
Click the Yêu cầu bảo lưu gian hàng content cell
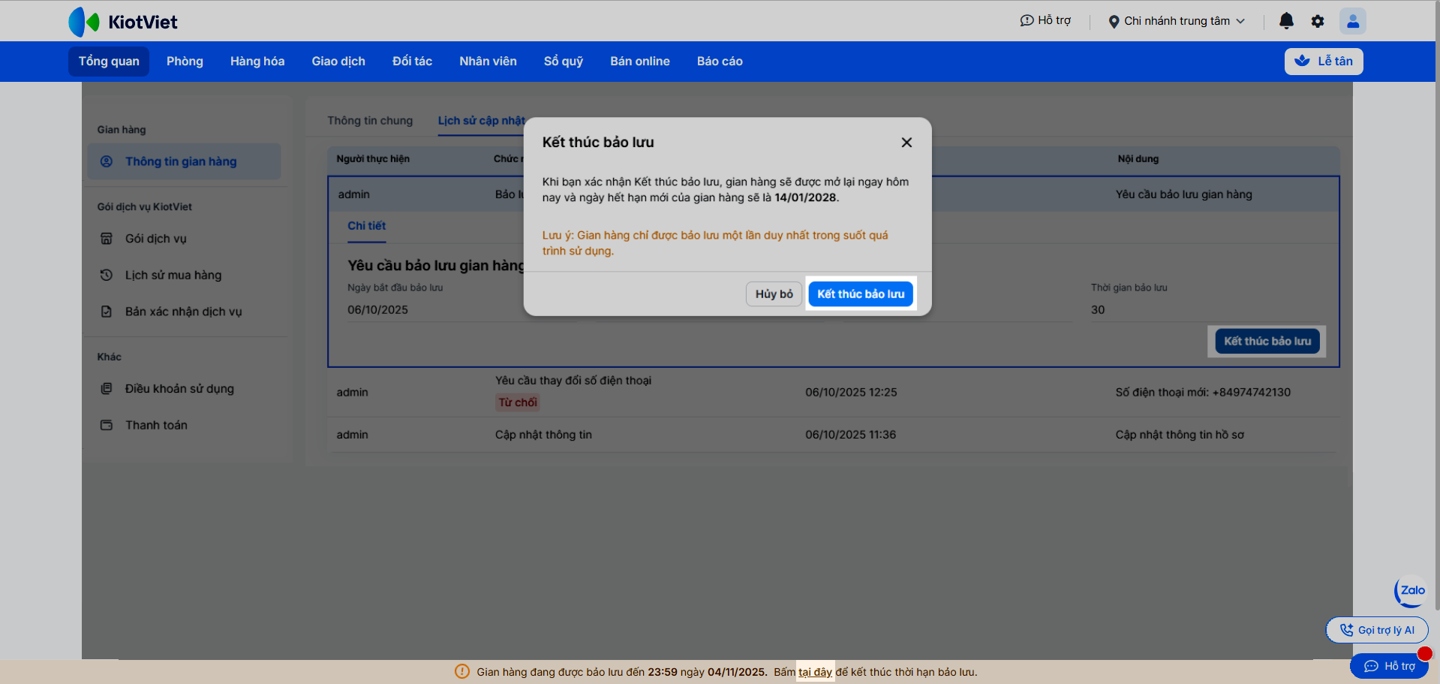click(x=1184, y=194)
